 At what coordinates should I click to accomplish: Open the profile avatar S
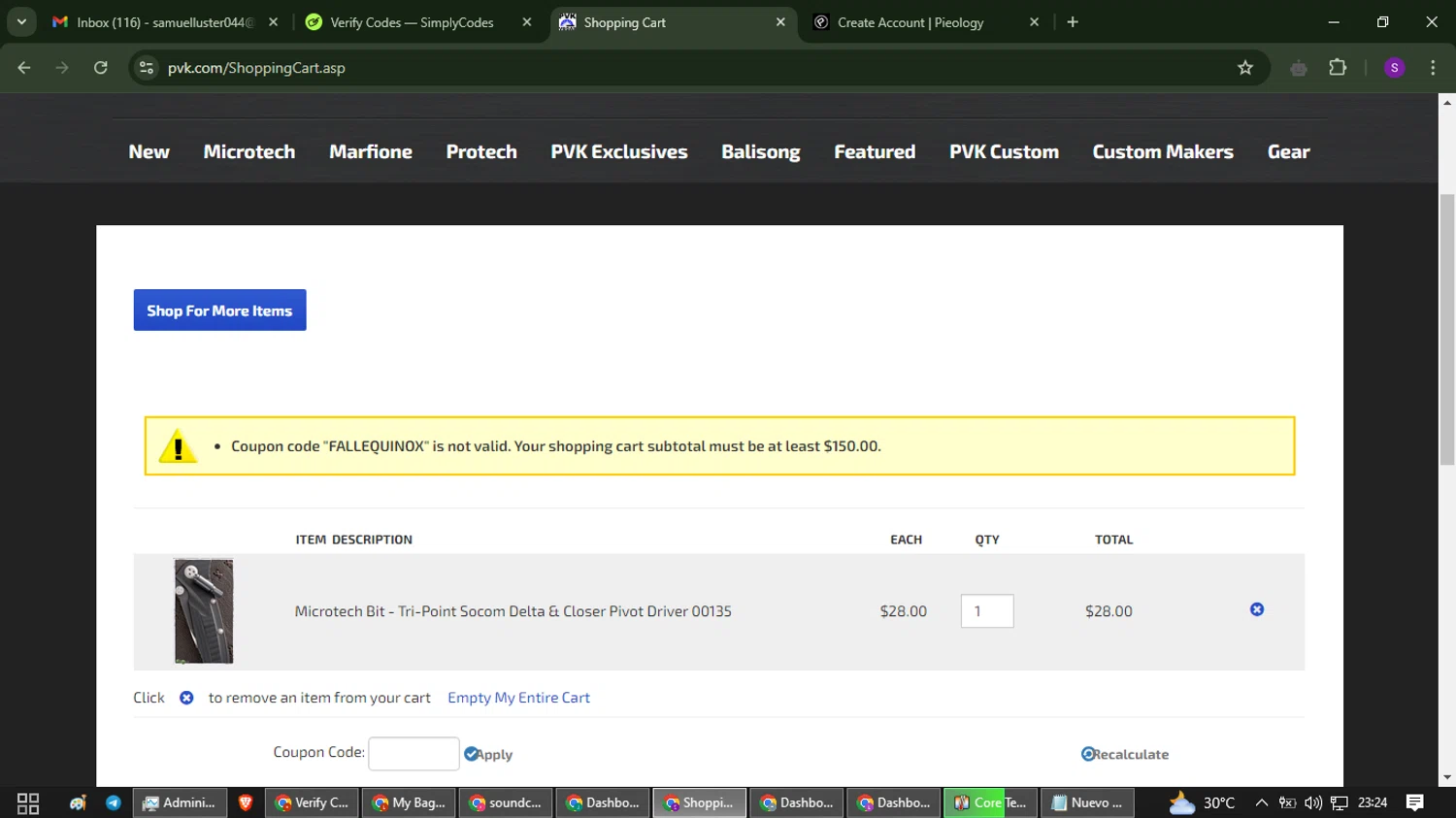(1395, 68)
